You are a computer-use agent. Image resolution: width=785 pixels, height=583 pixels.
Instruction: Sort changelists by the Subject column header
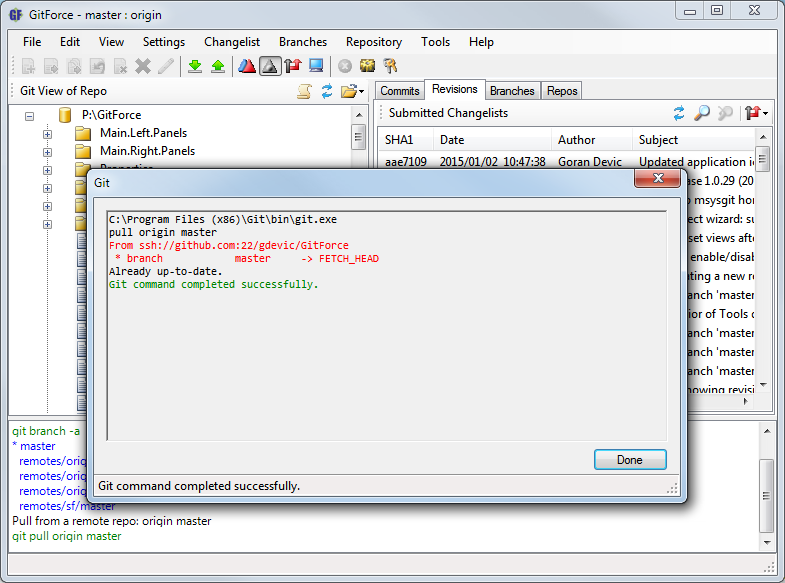pos(694,140)
